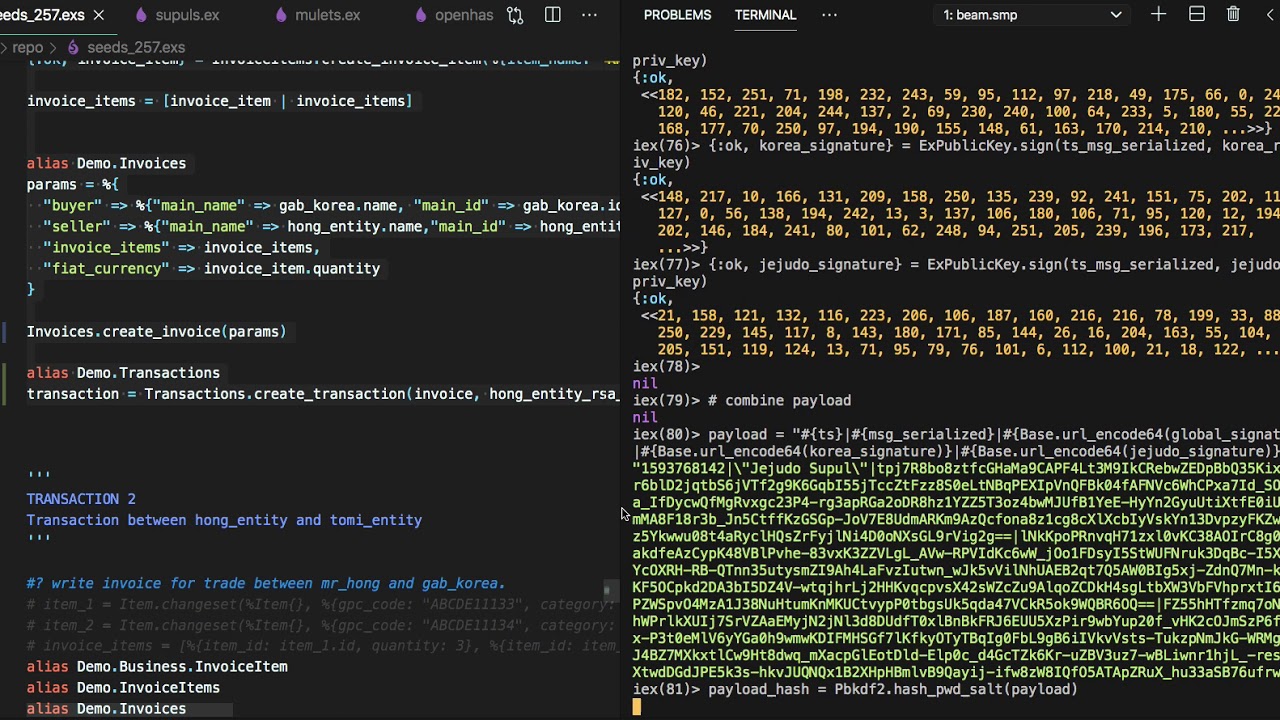The image size is (1280, 720).
Task: Create a new terminal with plus icon
Action: point(1158,15)
